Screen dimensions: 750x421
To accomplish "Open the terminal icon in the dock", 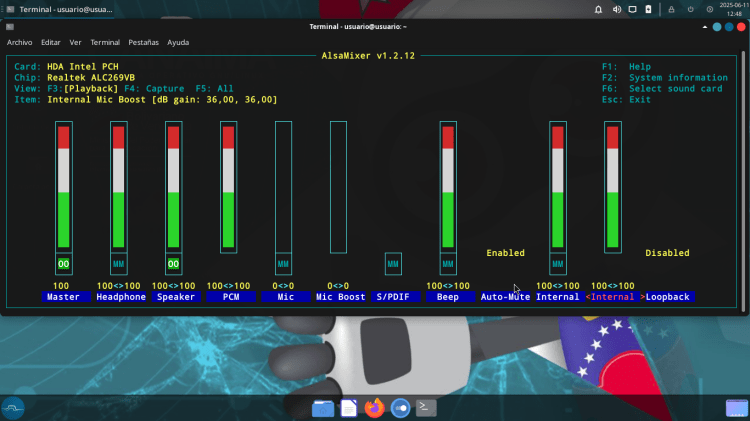I will 426,407.
